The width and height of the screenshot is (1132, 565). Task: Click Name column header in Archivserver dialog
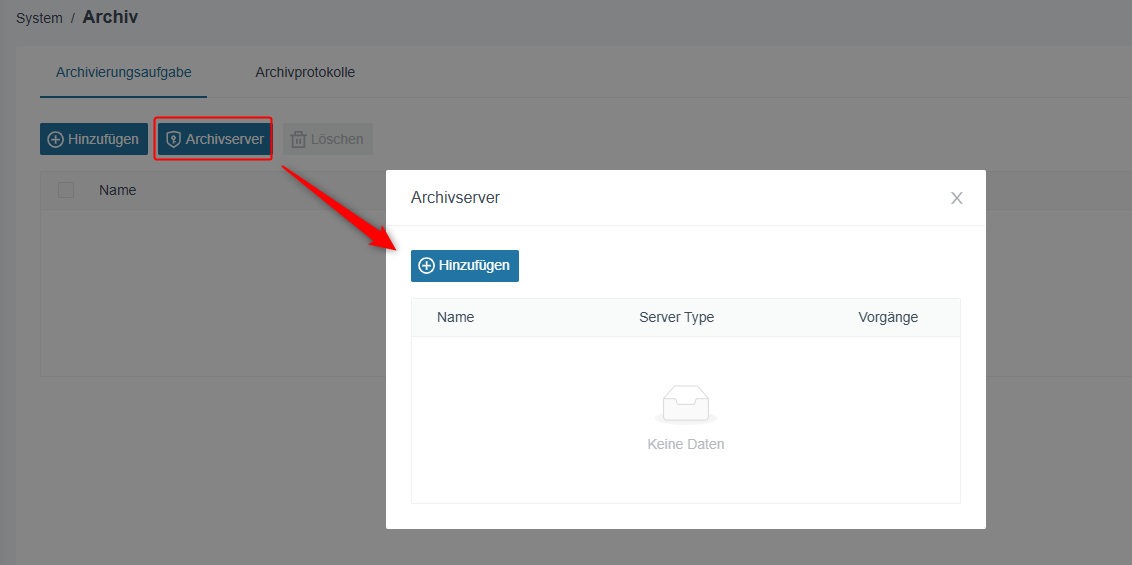[456, 317]
